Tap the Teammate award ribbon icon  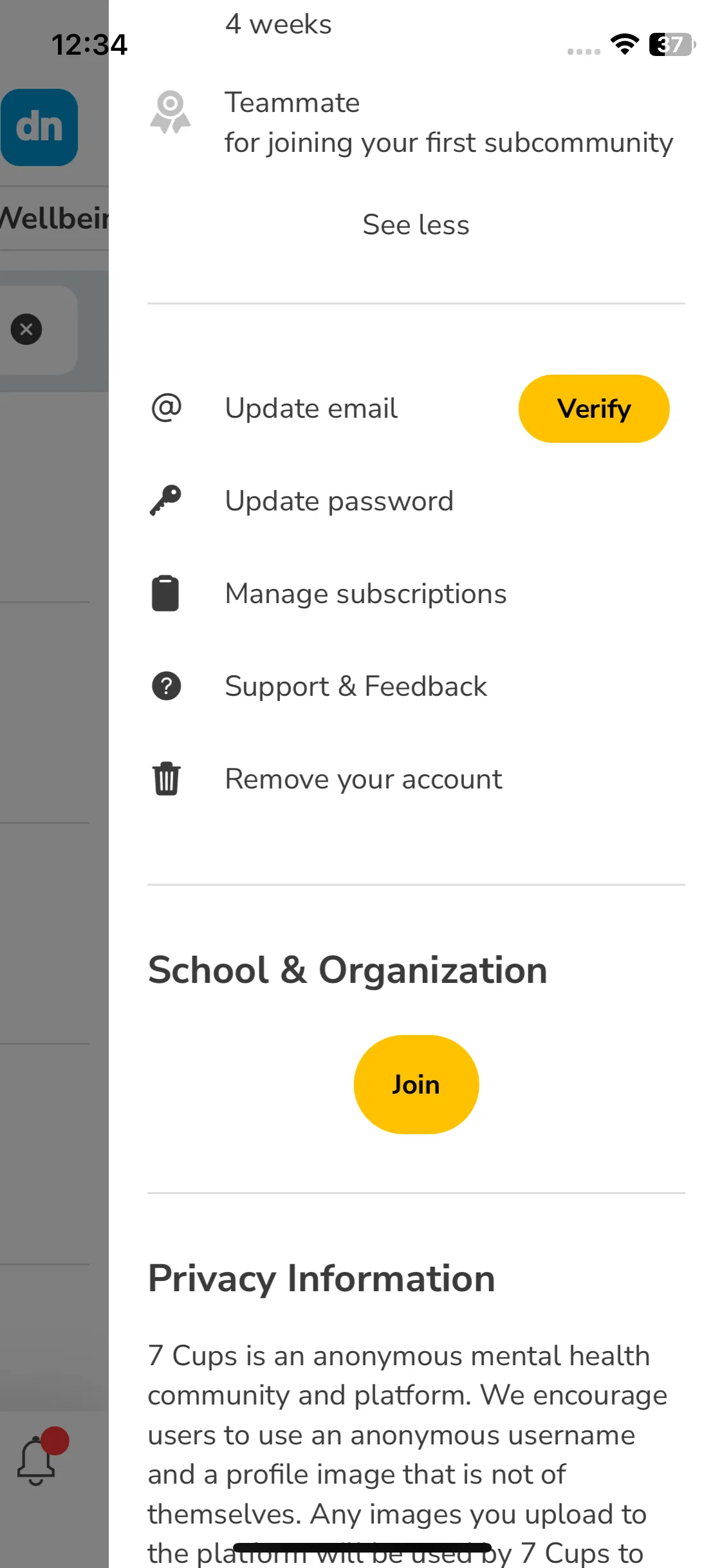(170, 112)
